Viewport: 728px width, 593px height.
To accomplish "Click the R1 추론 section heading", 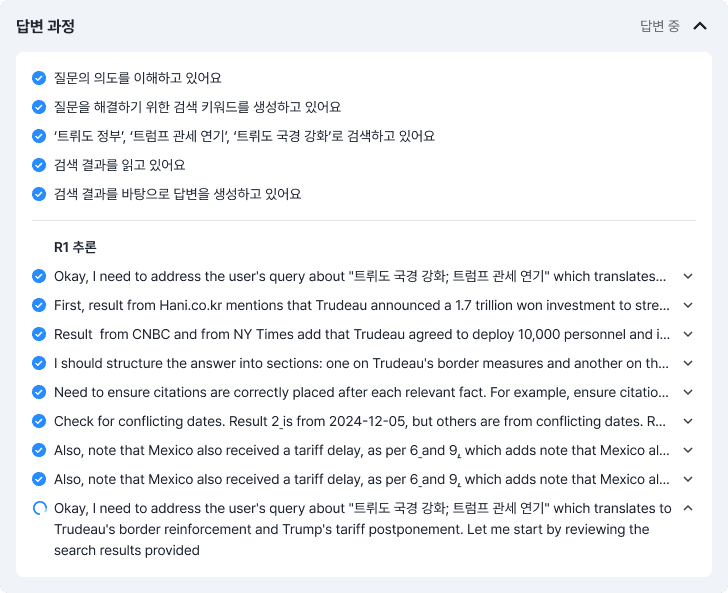I will pyautogui.click(x=75, y=247).
